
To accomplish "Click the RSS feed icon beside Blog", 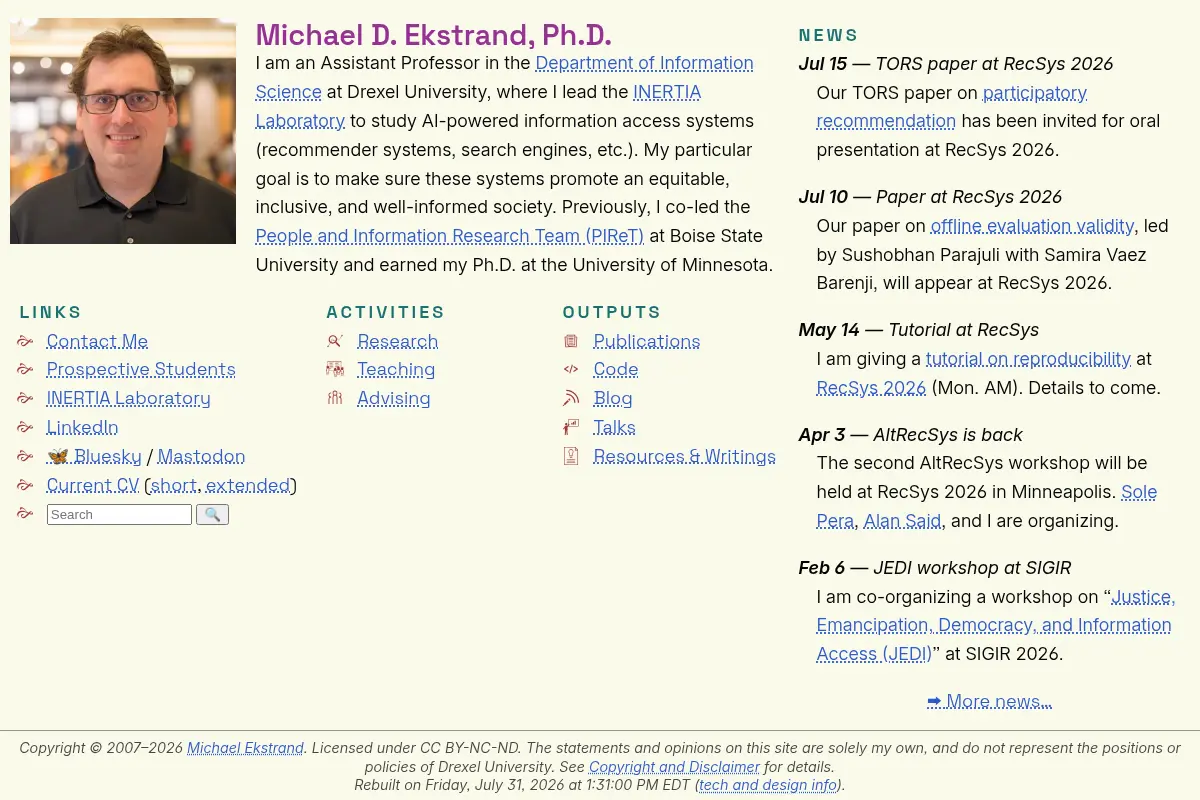I will pos(571,398).
